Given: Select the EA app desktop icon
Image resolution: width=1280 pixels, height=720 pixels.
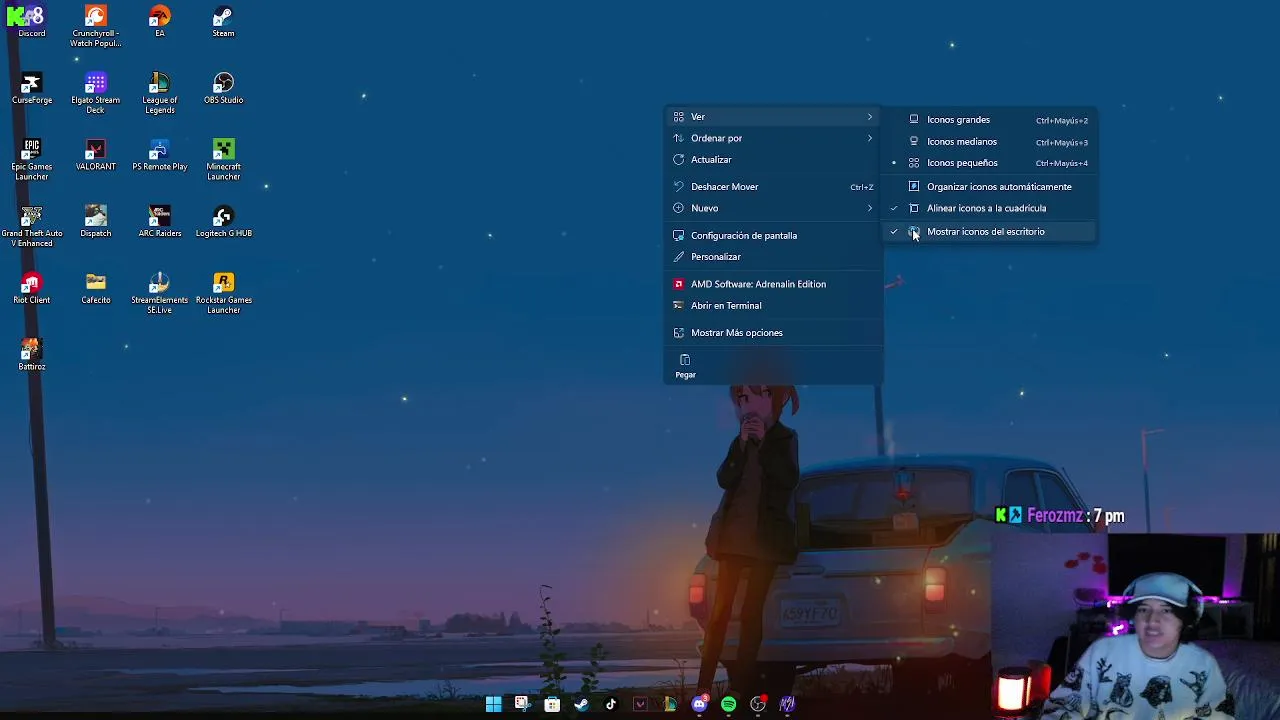Looking at the screenshot, I should [160, 22].
